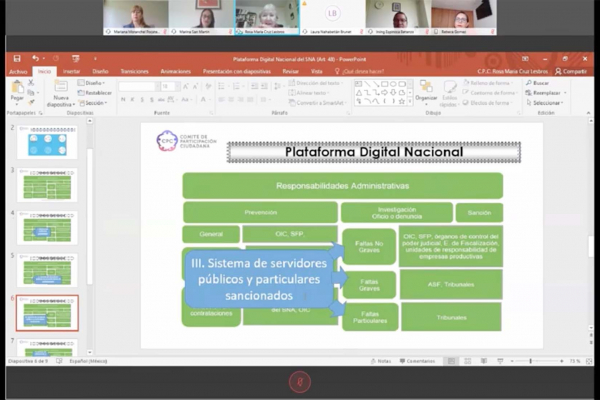The height and width of the screenshot is (400, 600).
Task: Click the Organizar arrange icon
Action: pyautogui.click(x=426, y=87)
